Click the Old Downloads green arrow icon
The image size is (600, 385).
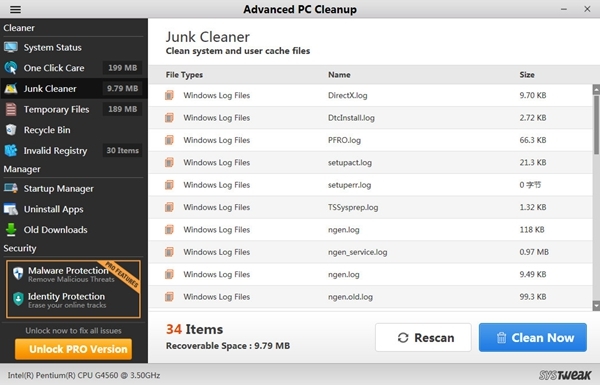[11, 230]
